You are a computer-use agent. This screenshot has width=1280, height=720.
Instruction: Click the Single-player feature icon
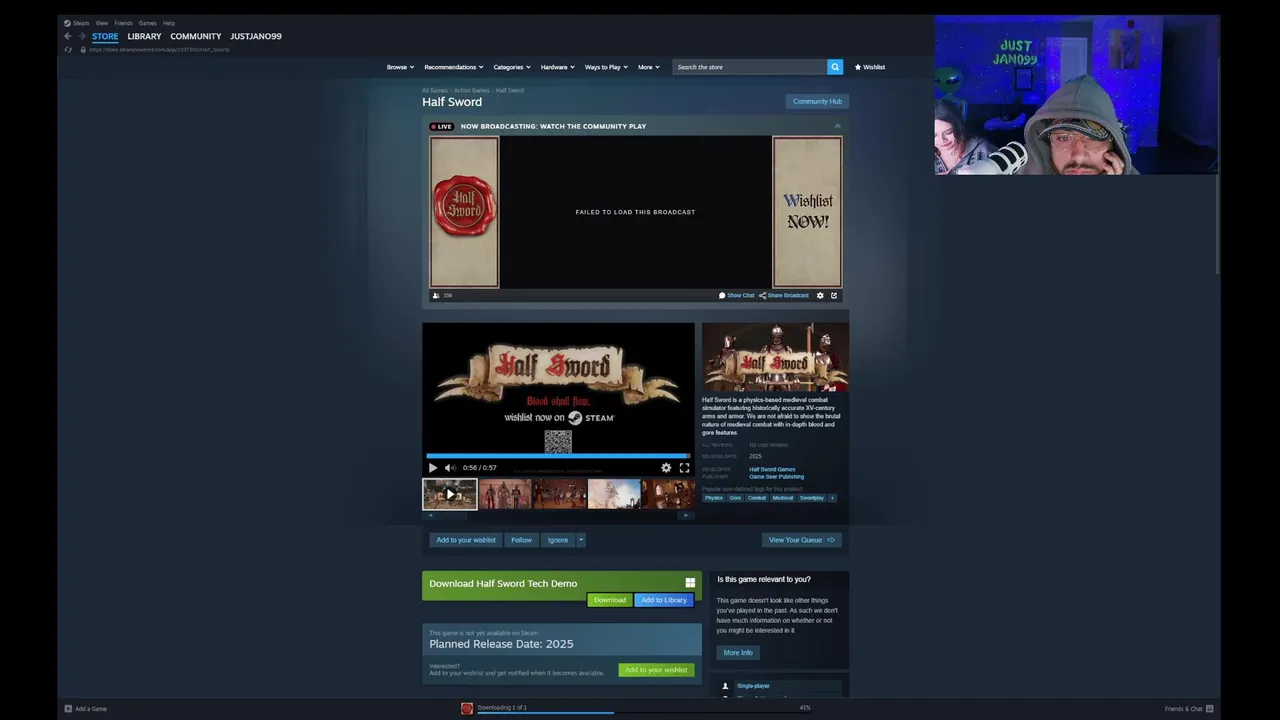coord(726,686)
